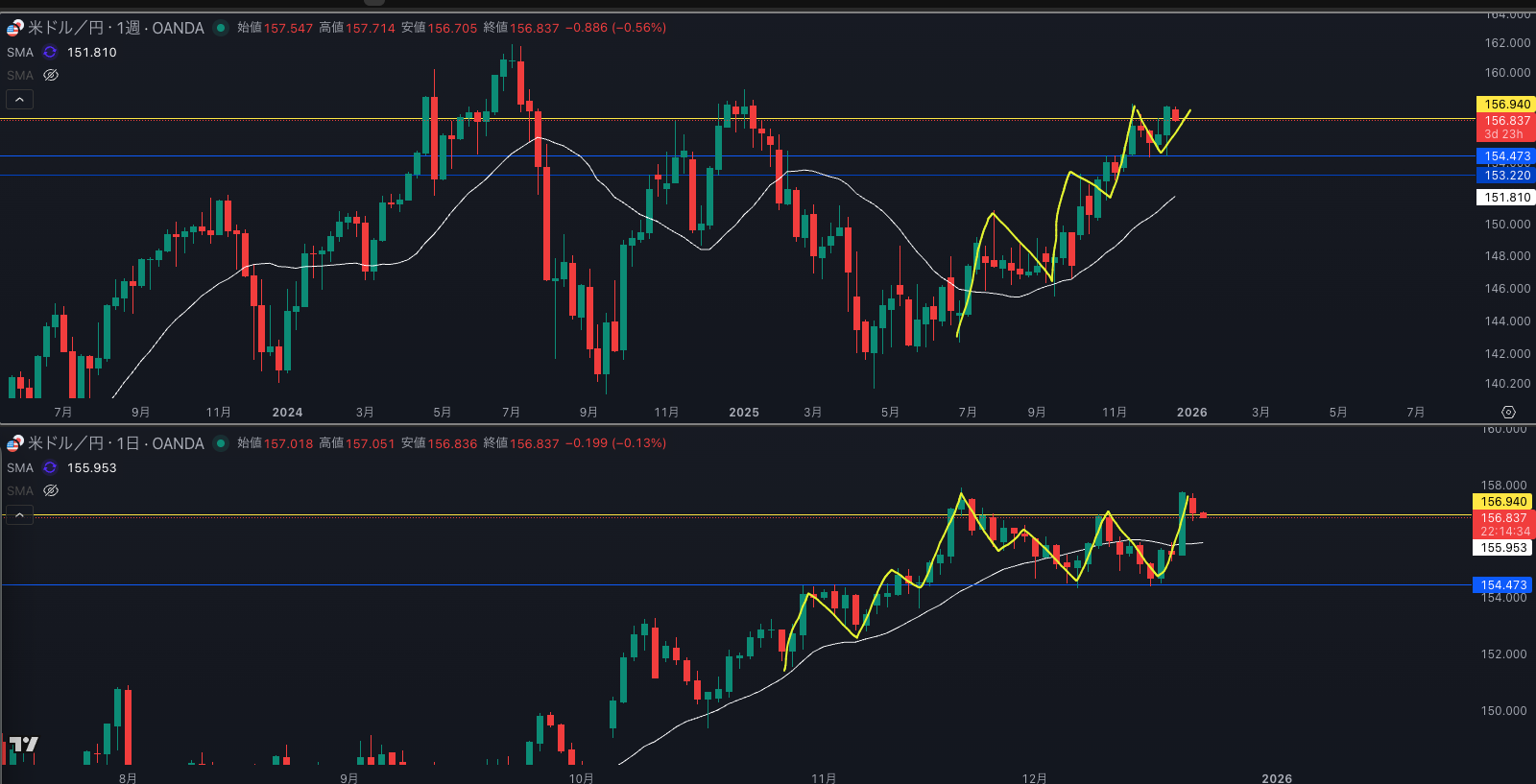Click USD/JPY flag icon in daily chart
Image resolution: width=1536 pixels, height=784 pixels.
(x=15, y=443)
